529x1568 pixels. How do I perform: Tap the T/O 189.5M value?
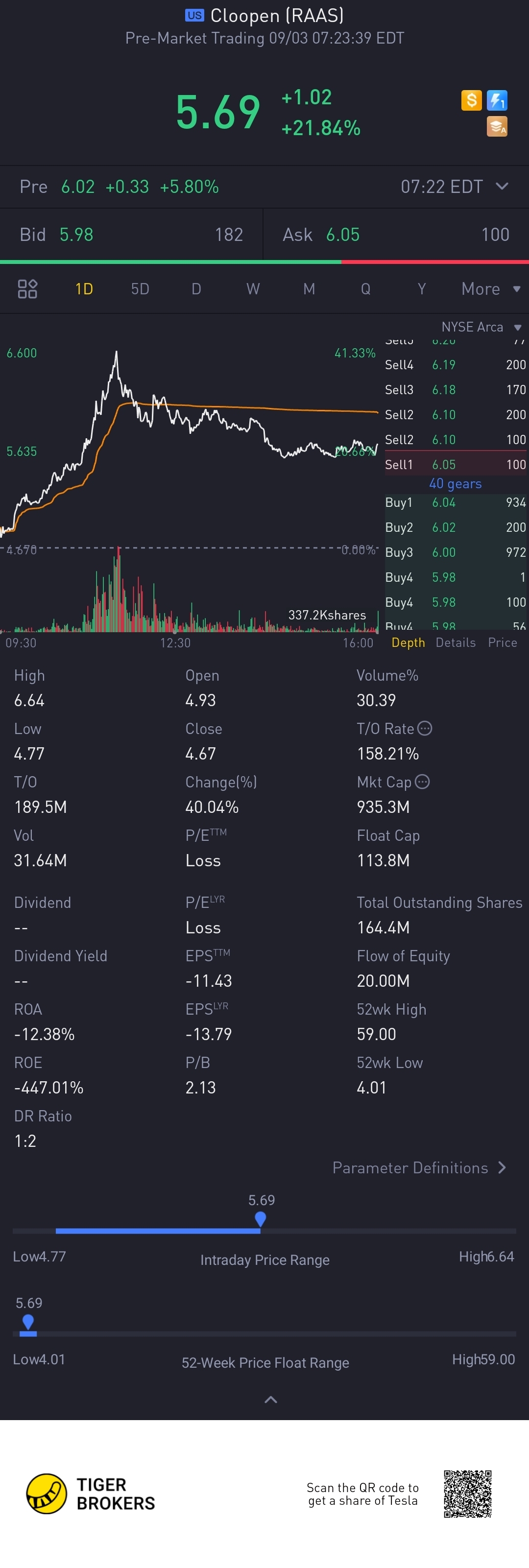point(40,807)
